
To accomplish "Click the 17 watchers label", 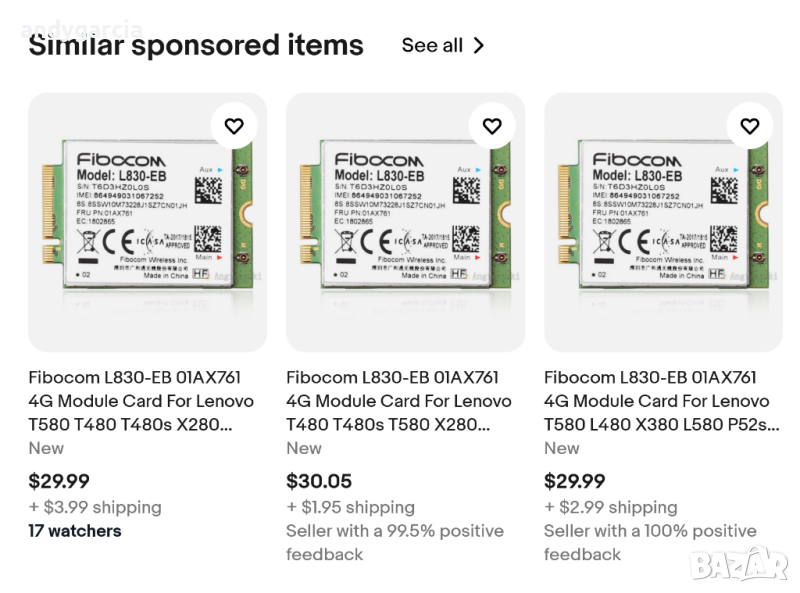I will click(x=75, y=531).
